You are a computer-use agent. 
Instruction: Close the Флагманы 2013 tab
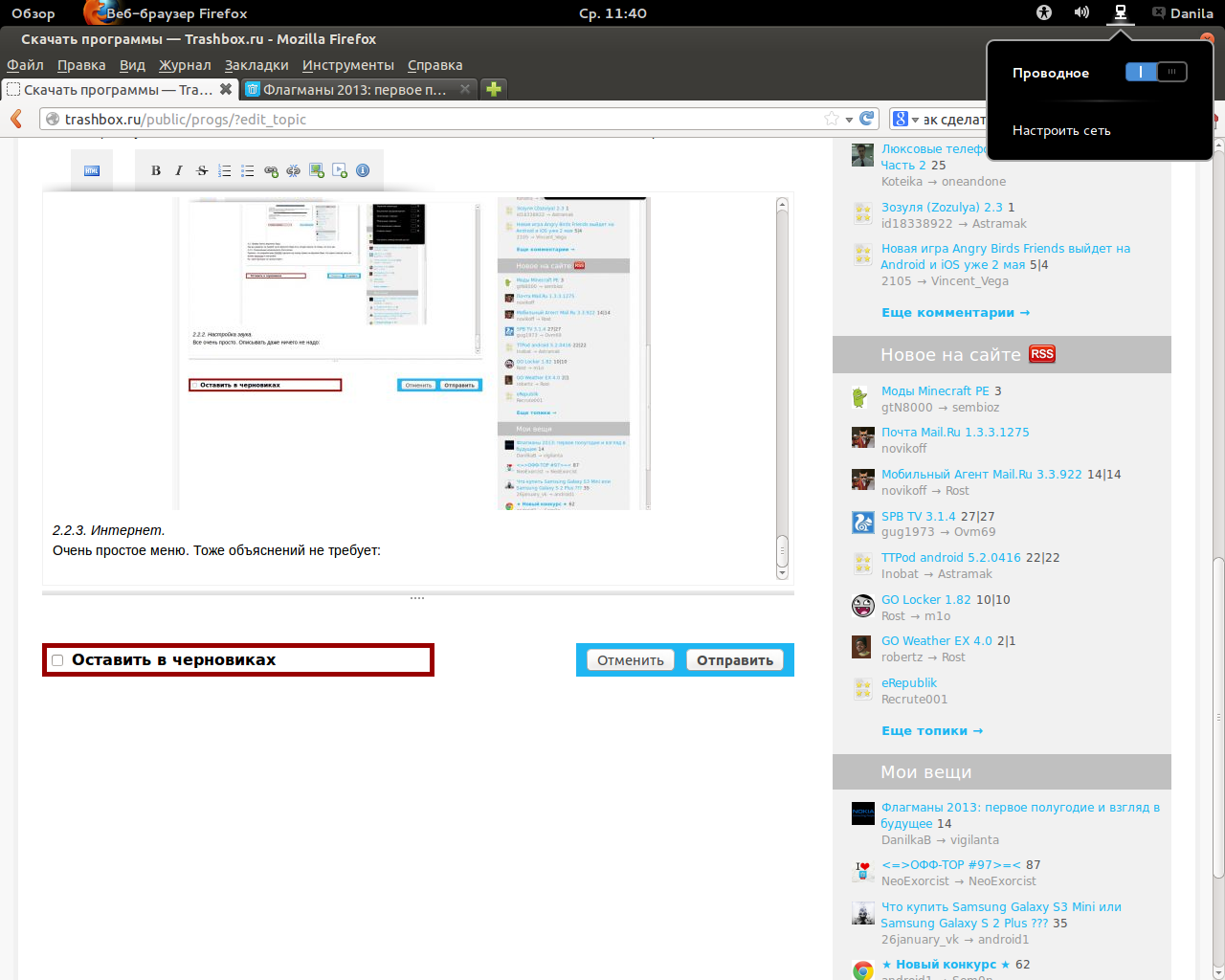tap(465, 89)
